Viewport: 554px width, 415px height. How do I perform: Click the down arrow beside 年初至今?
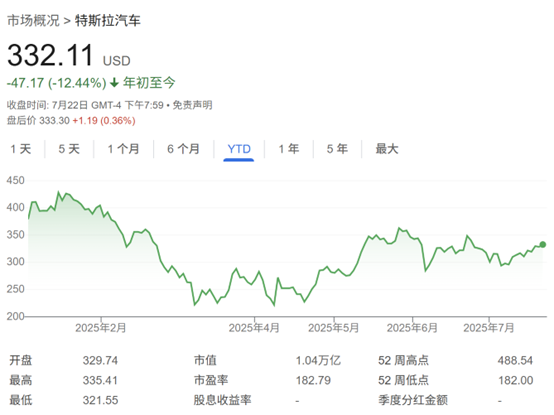coord(114,83)
